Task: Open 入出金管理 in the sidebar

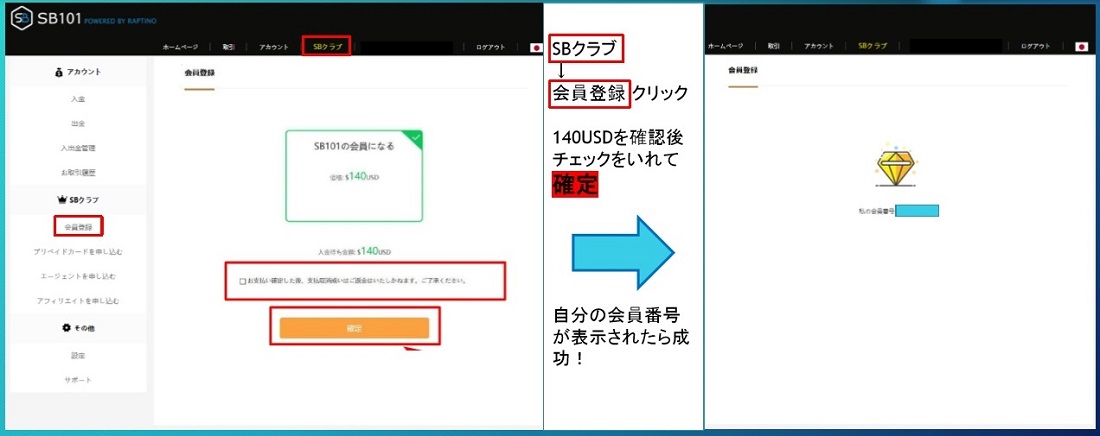Action: coord(78,148)
